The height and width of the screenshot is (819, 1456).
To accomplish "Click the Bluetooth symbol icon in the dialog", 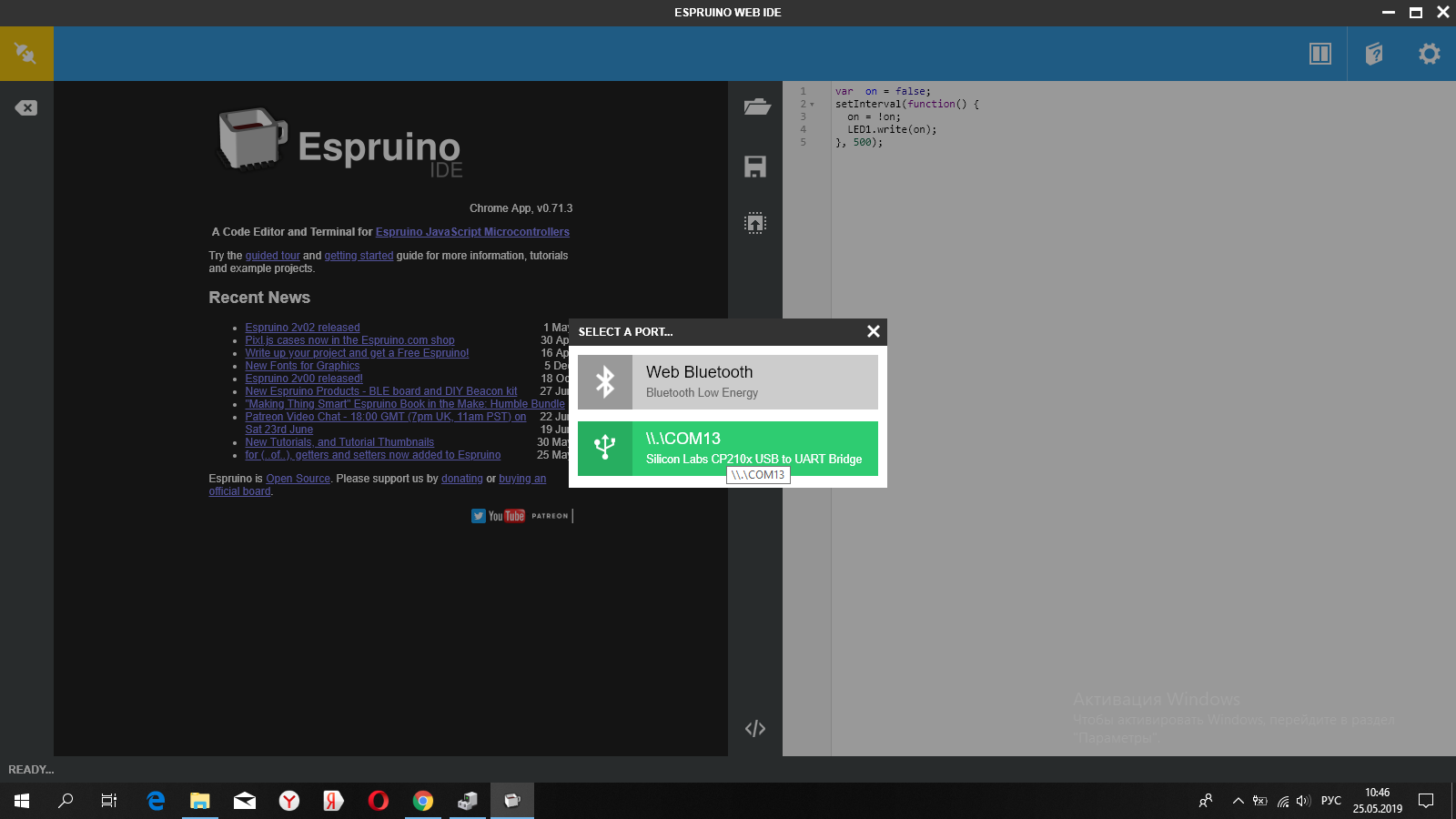I will (x=605, y=382).
